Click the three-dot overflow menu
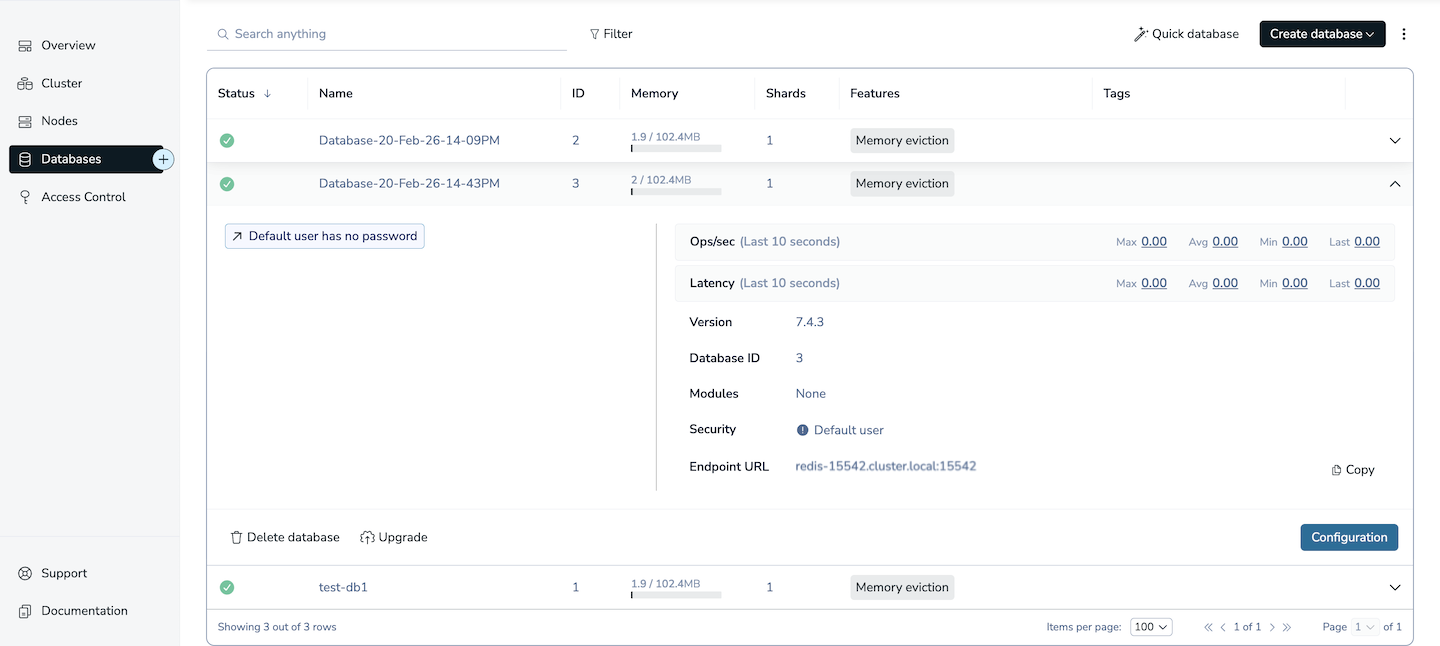The image size is (1440, 646). (1404, 33)
